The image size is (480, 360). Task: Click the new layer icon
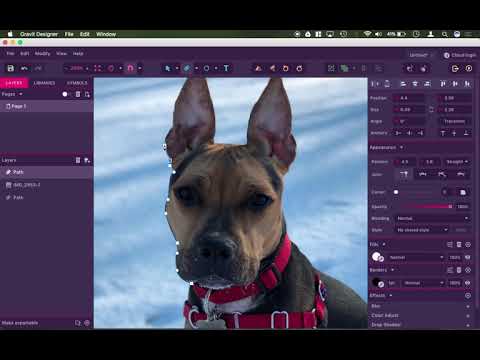pyautogui.click(x=87, y=160)
